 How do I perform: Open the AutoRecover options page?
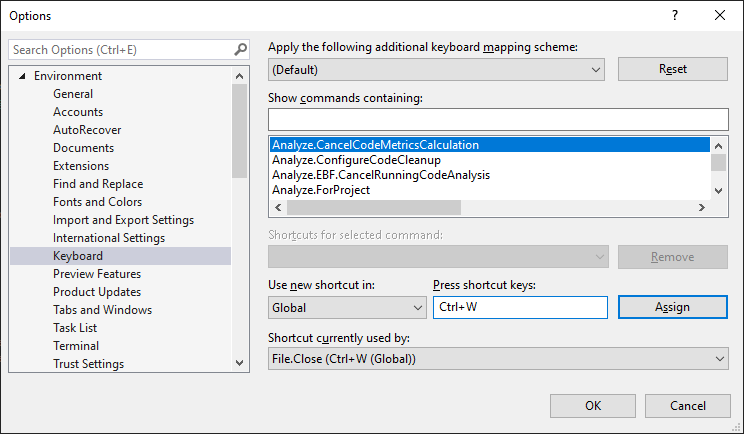point(87,130)
